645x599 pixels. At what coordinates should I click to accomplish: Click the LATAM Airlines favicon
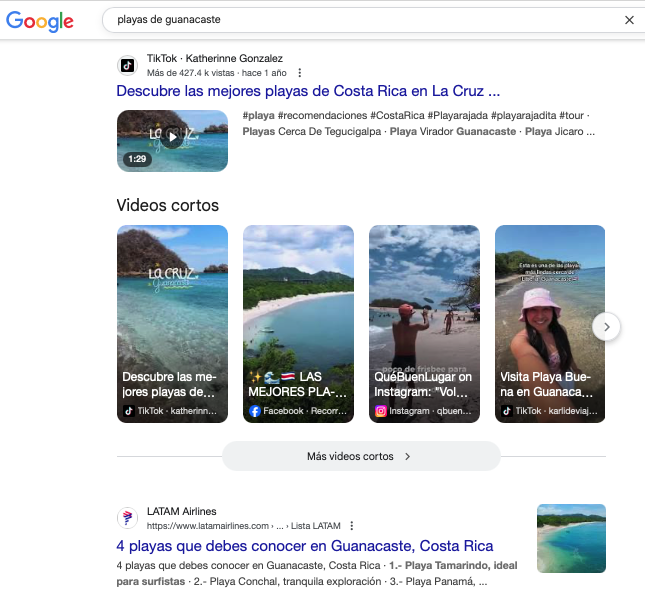pos(128,518)
